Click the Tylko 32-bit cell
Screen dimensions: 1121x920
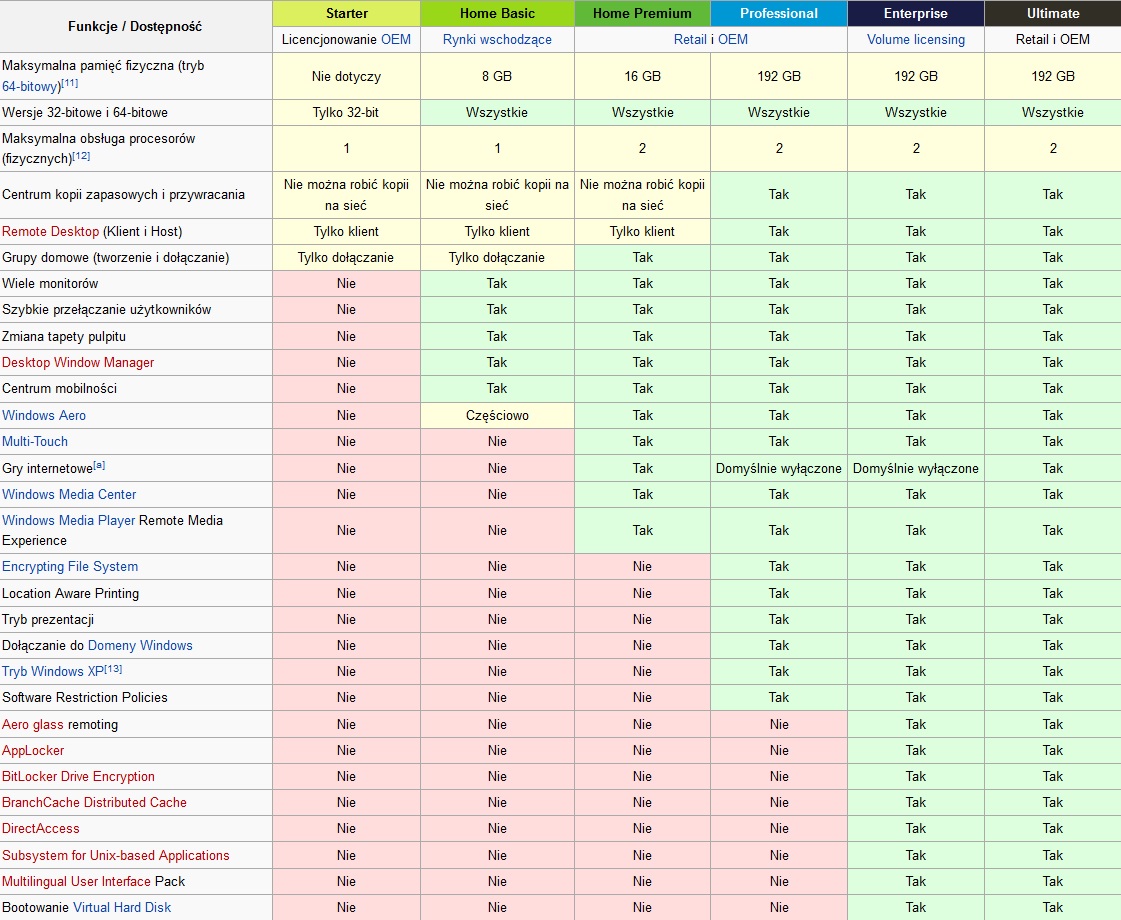(346, 112)
